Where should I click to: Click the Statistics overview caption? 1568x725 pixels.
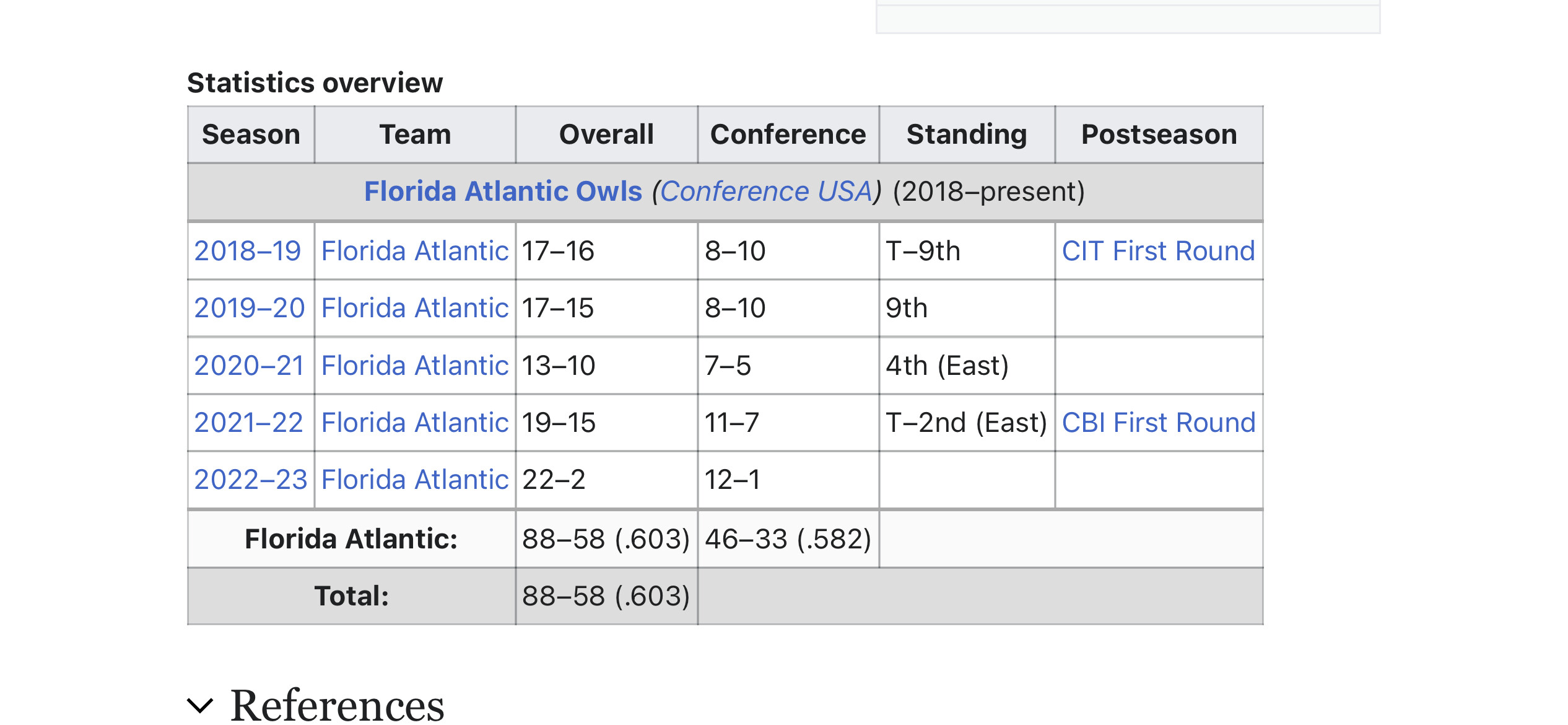tap(315, 83)
